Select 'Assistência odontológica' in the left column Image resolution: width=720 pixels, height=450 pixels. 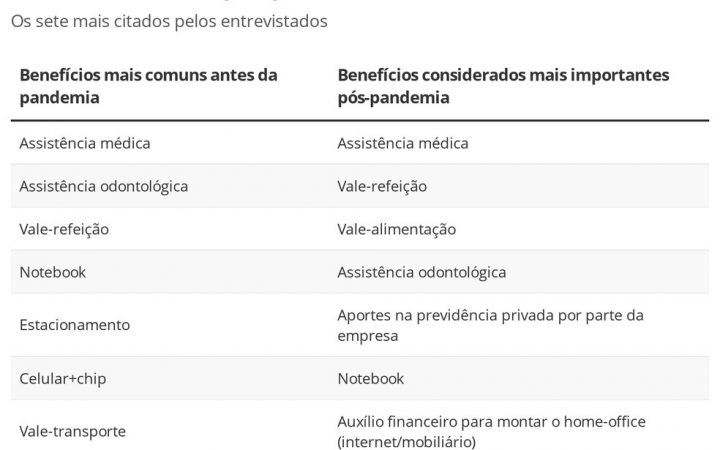pos(104,186)
